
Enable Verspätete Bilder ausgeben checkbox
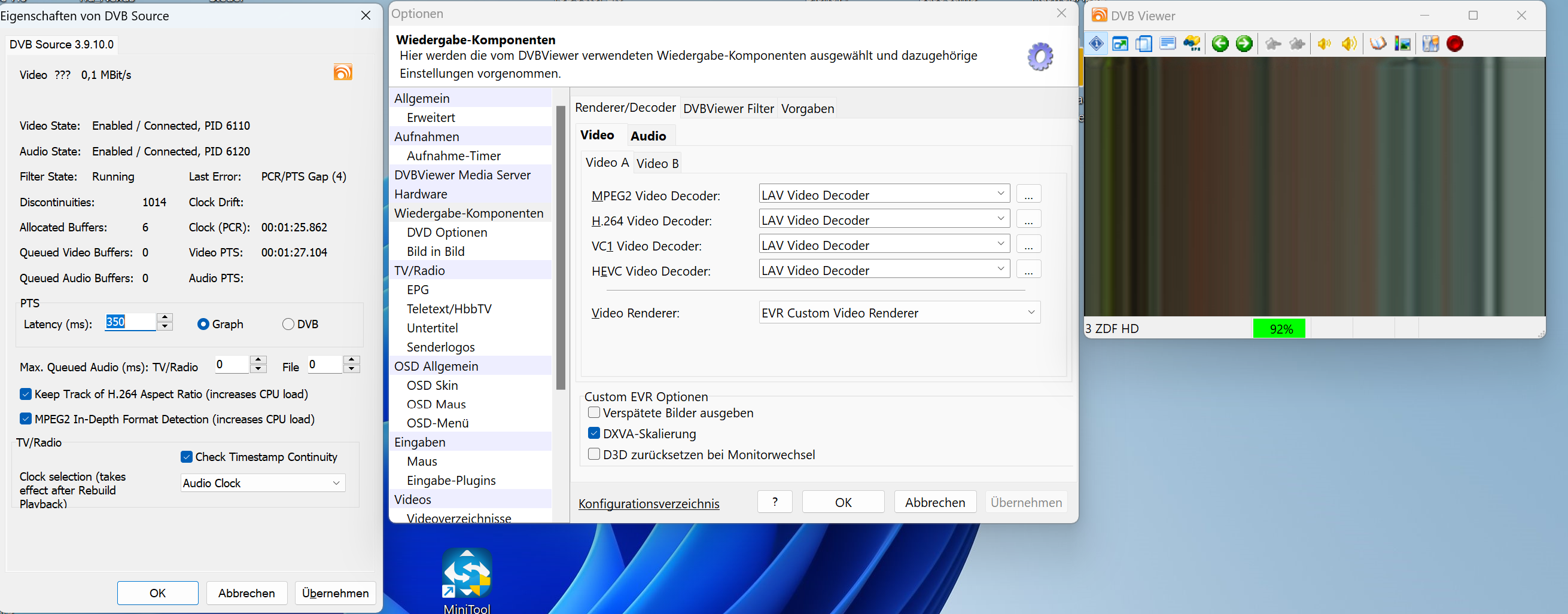(x=594, y=413)
